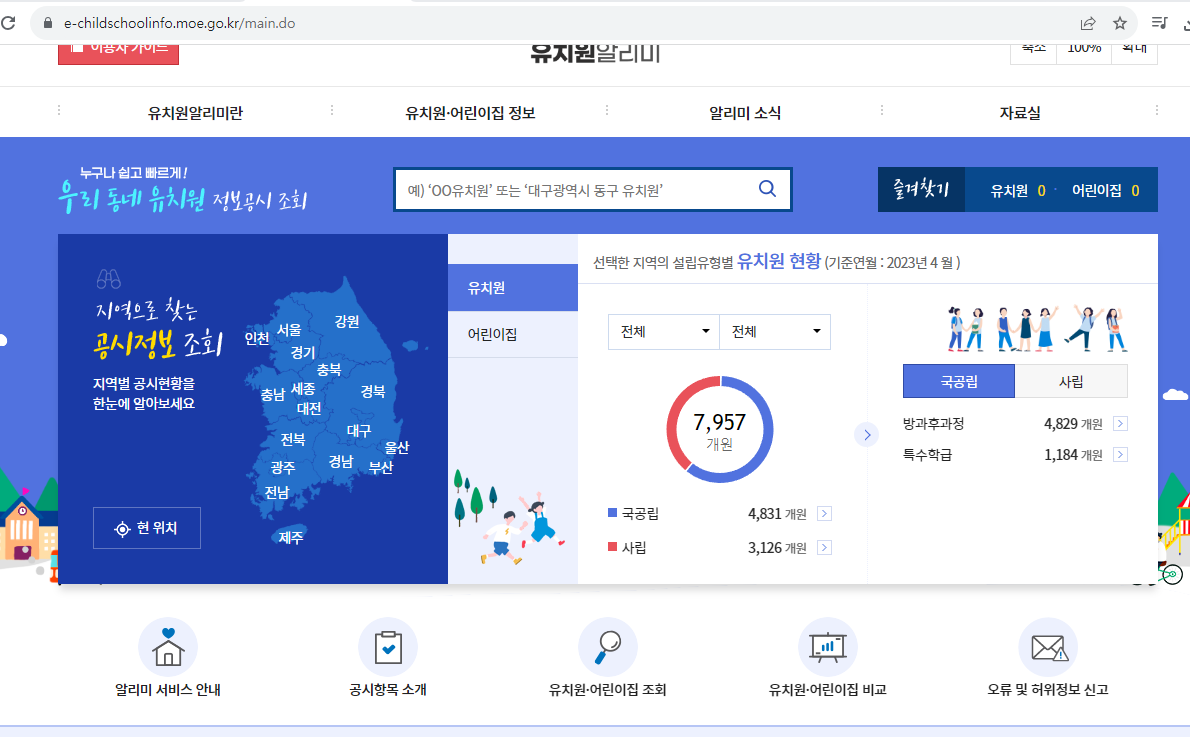Open the 이용자 가이드

[x=118, y=48]
